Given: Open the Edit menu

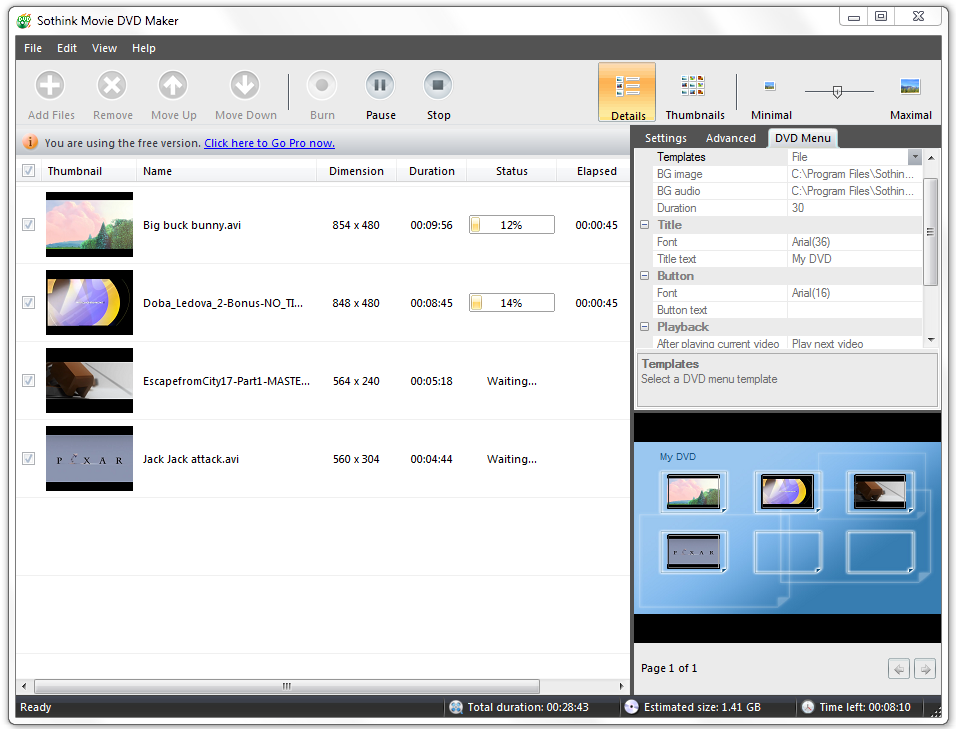Looking at the screenshot, I should tap(67, 48).
